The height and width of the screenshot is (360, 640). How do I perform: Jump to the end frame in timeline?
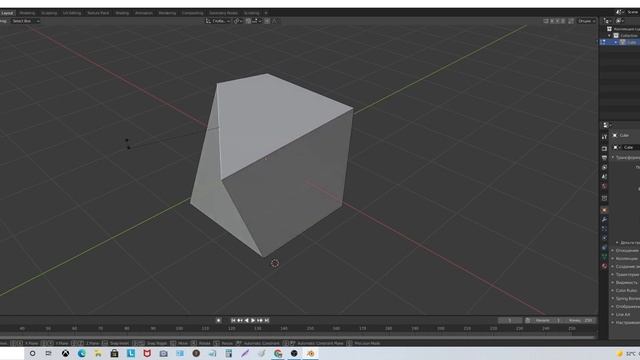(x=267, y=320)
